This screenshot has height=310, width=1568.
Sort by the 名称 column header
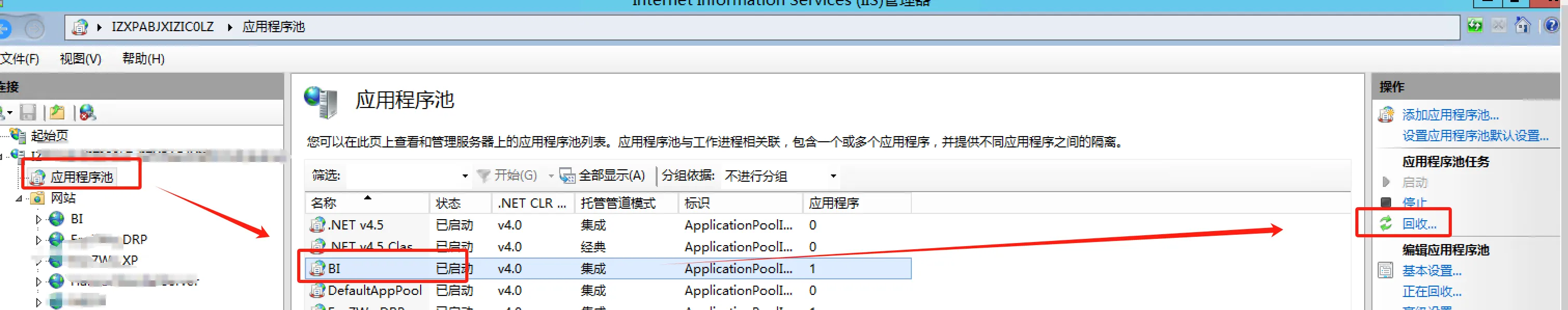(324, 203)
